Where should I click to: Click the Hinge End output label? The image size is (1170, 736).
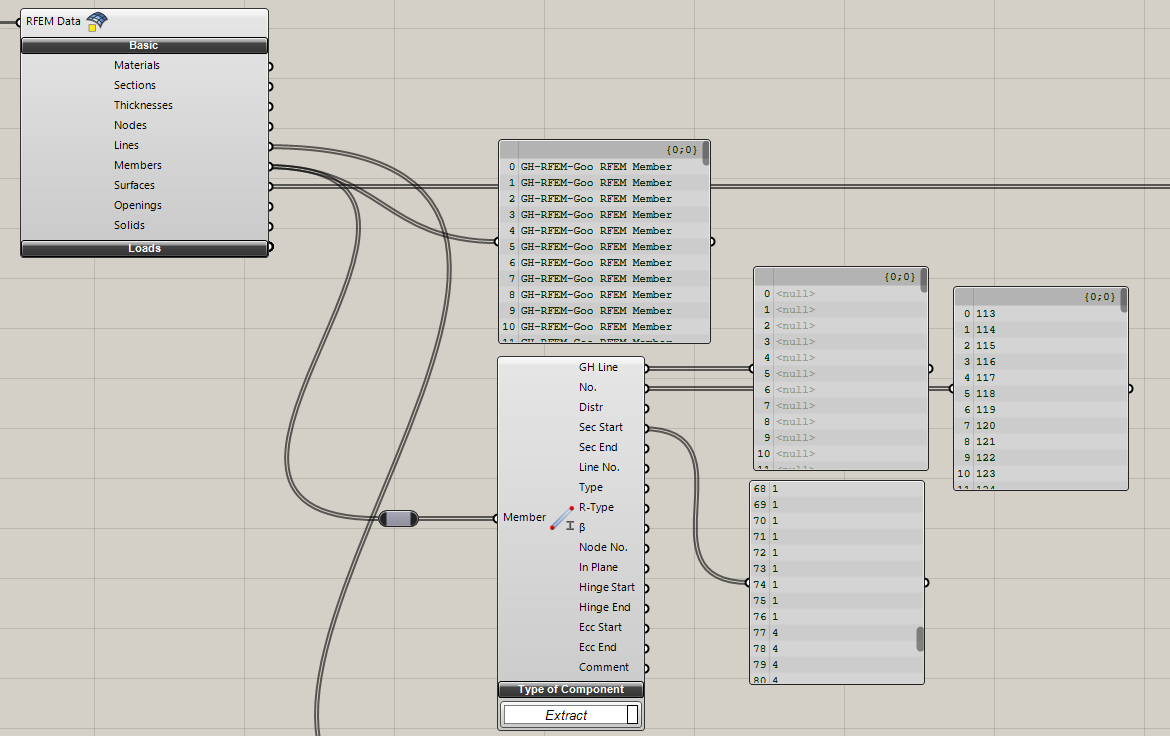coord(604,608)
